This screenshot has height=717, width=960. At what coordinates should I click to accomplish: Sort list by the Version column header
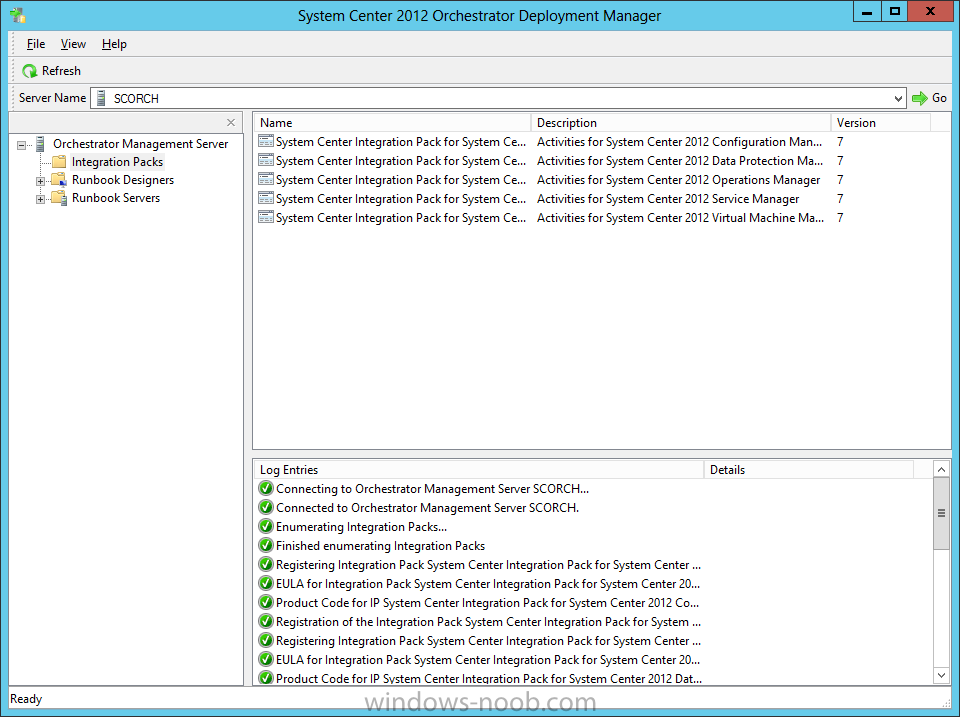click(880, 122)
